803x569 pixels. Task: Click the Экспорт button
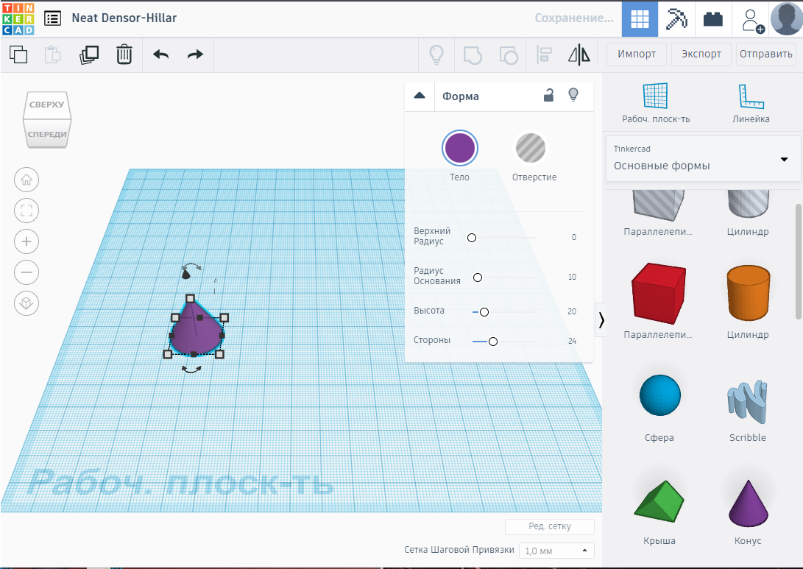pos(701,54)
